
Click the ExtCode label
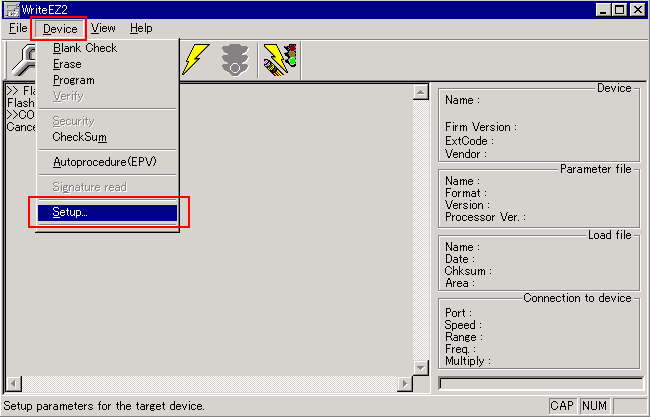click(x=469, y=141)
